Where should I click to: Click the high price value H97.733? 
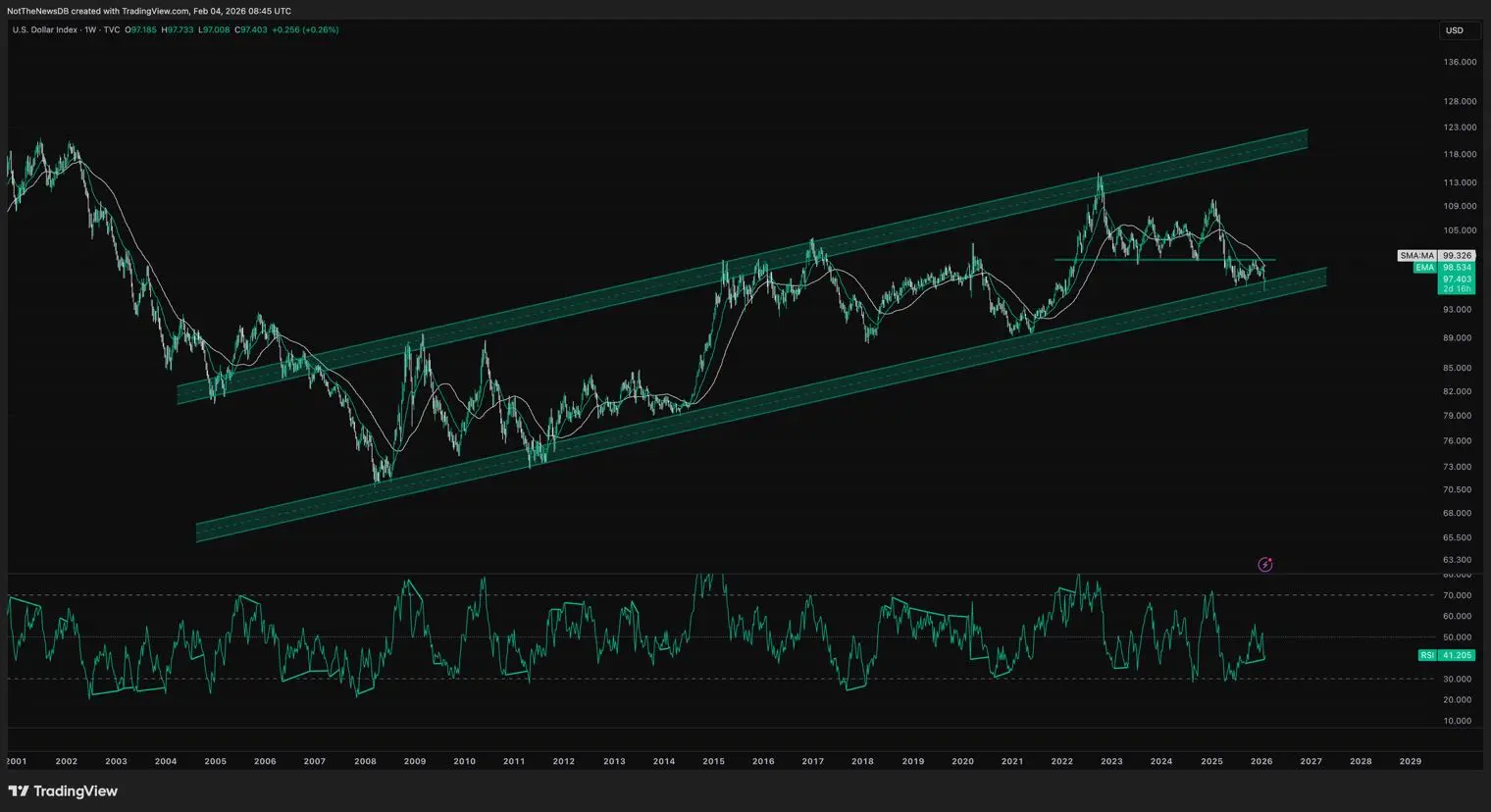click(178, 30)
